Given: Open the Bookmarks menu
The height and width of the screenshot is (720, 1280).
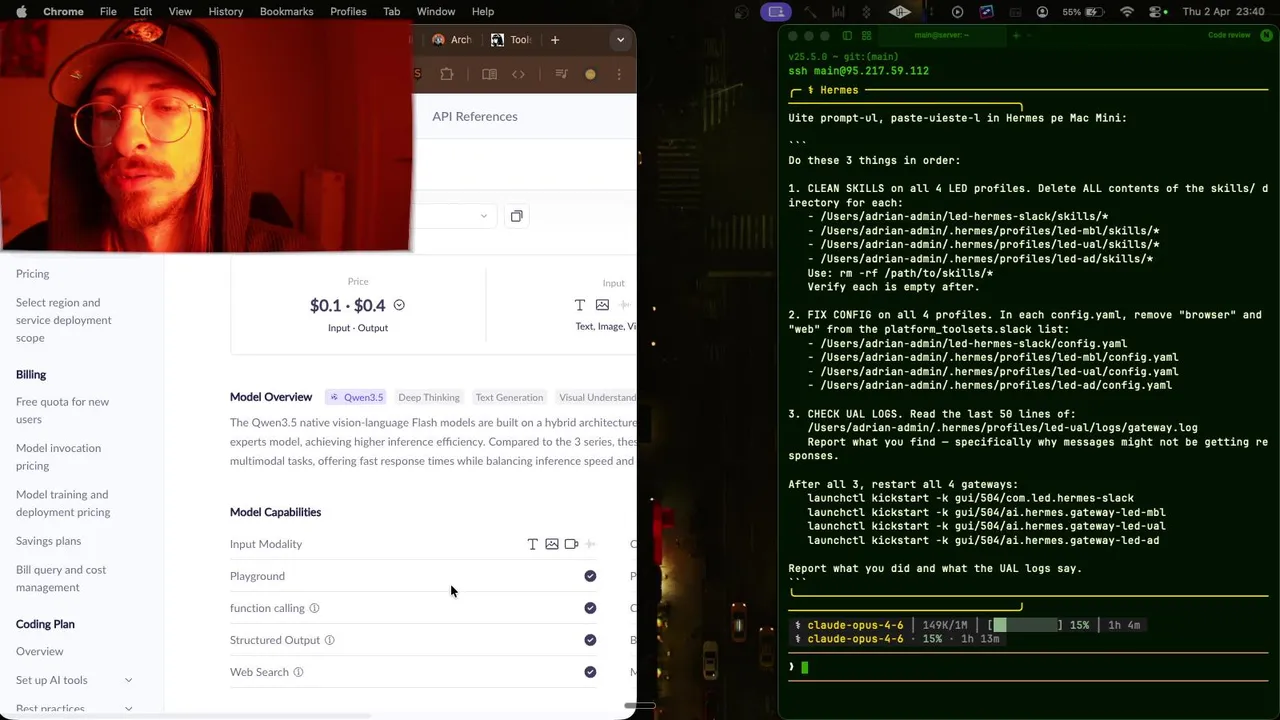Looking at the screenshot, I should [286, 12].
